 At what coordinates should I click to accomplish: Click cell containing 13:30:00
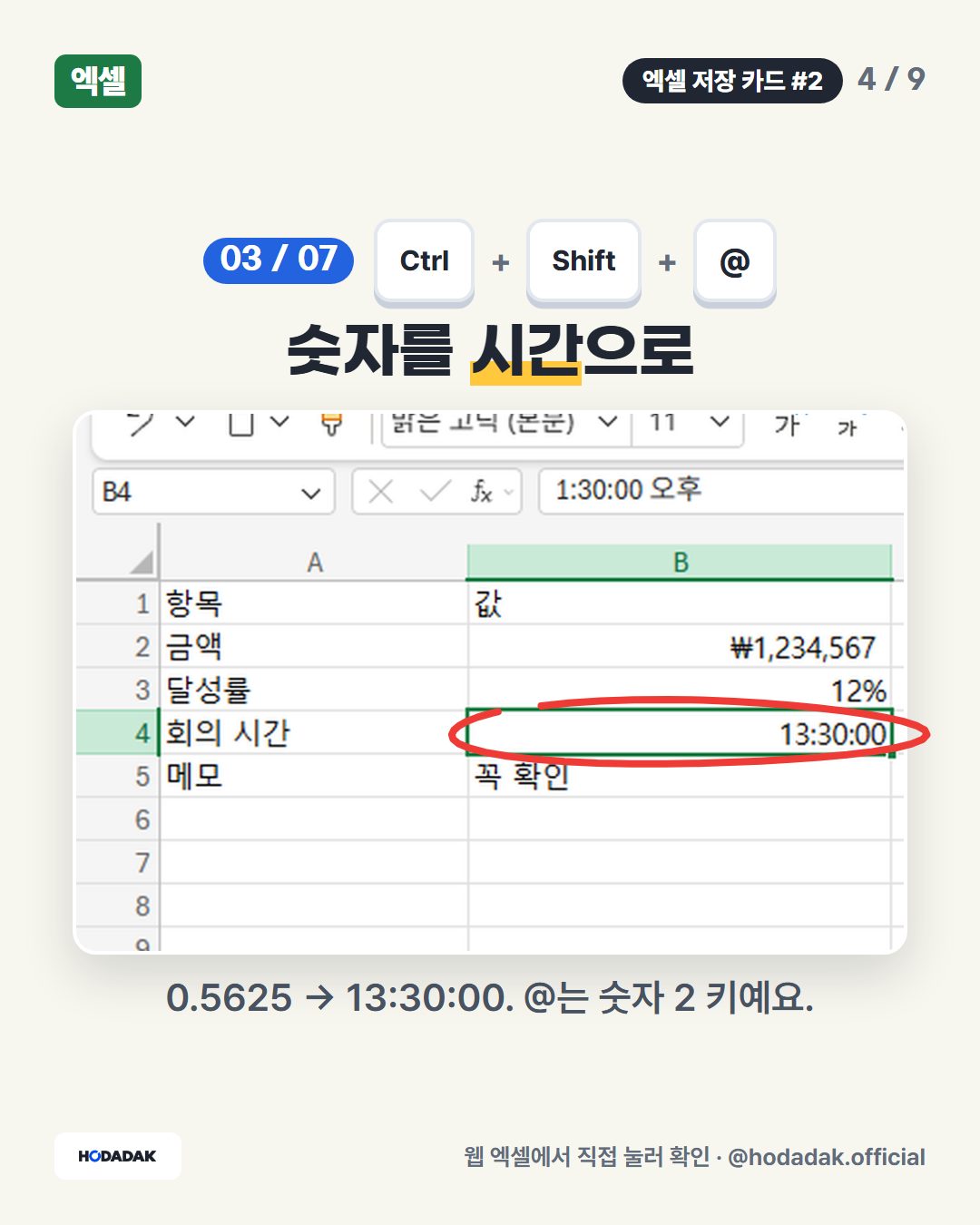click(680, 733)
